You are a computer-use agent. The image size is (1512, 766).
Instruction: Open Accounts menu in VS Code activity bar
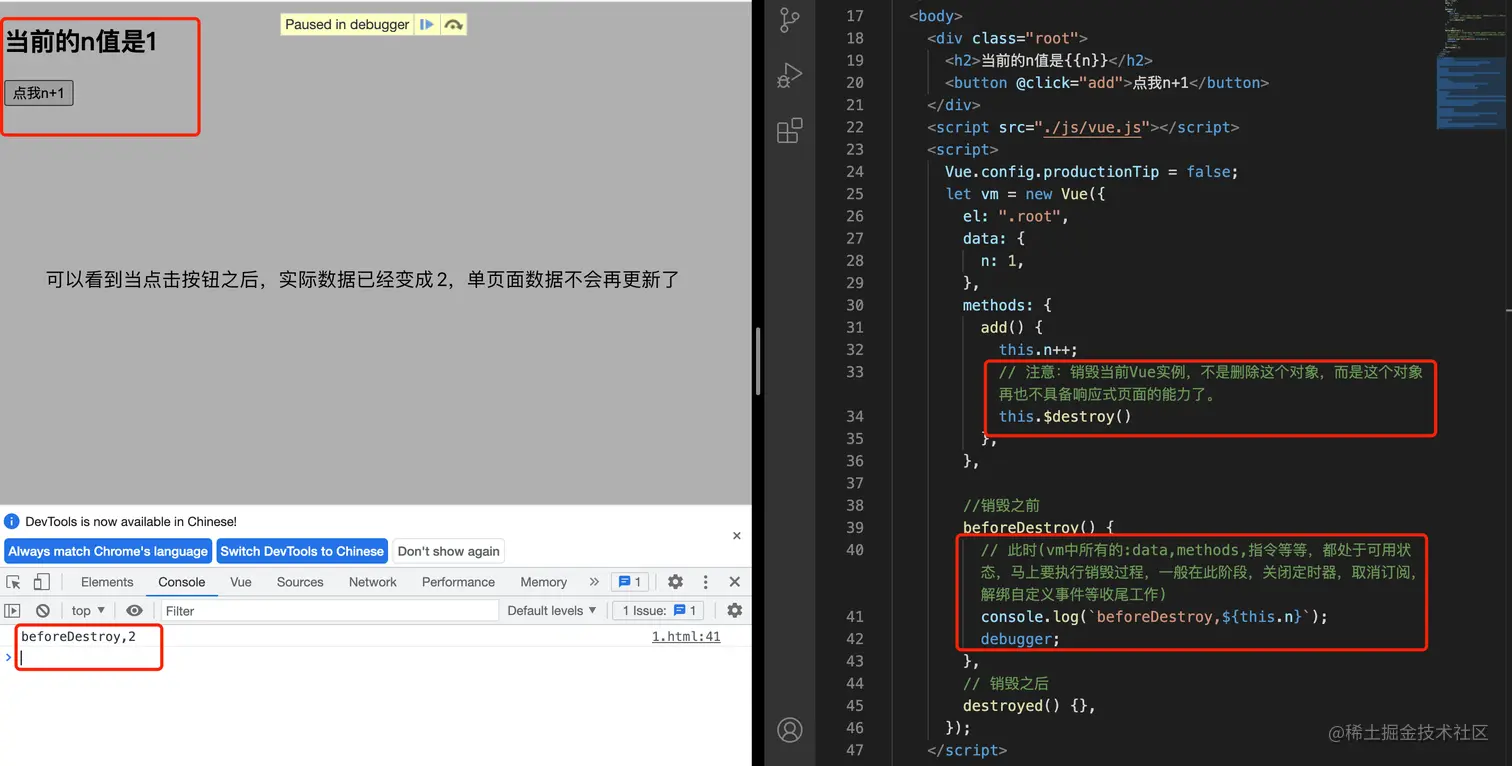pyautogui.click(x=790, y=730)
